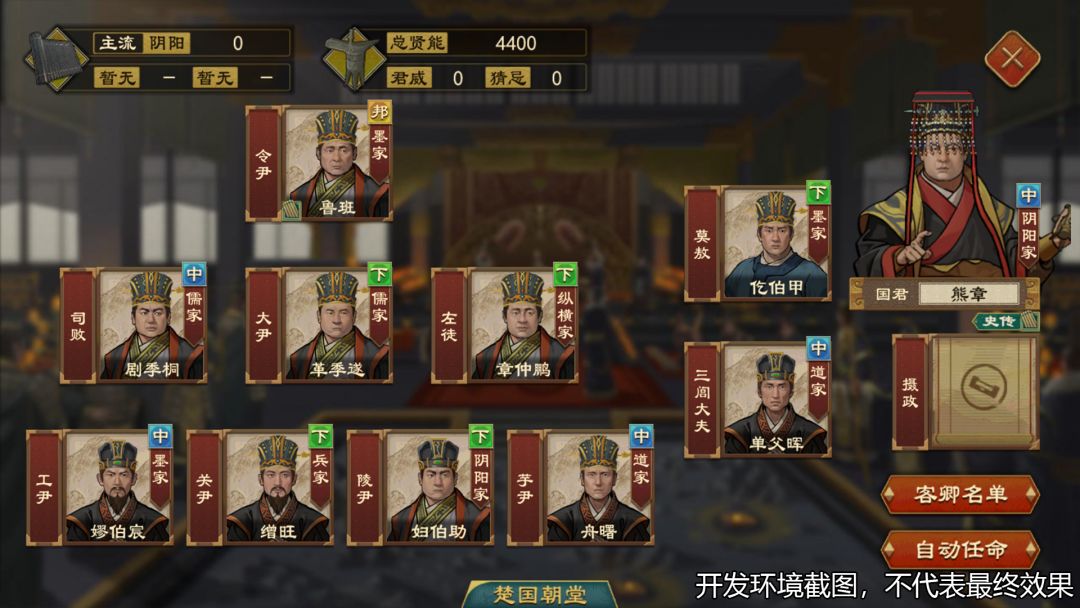The image size is (1080, 608).
Task: Click the 中 rank badge on 剧季桐
Action: click(x=194, y=274)
